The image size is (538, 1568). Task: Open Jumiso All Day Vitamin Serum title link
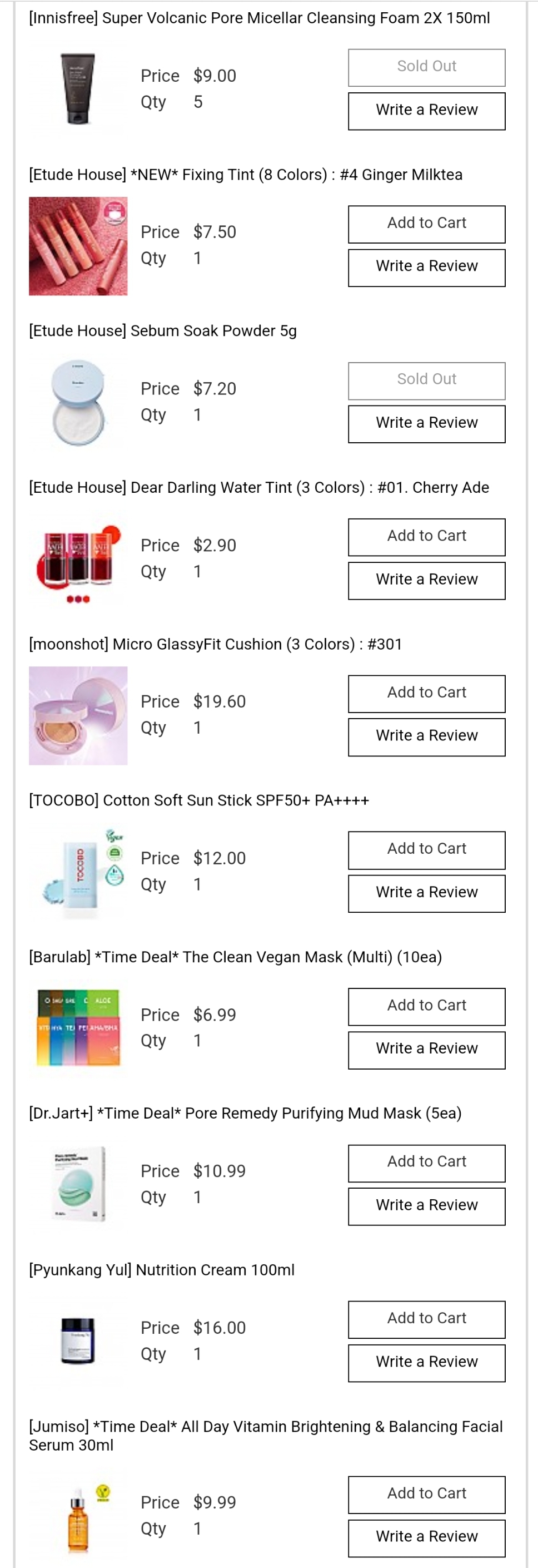[266, 1427]
